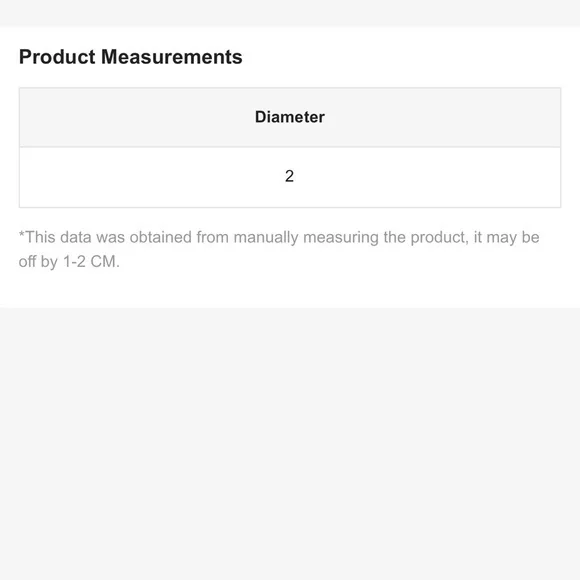Click the Product Measurements heading
This screenshot has height=580, width=580.
131,57
